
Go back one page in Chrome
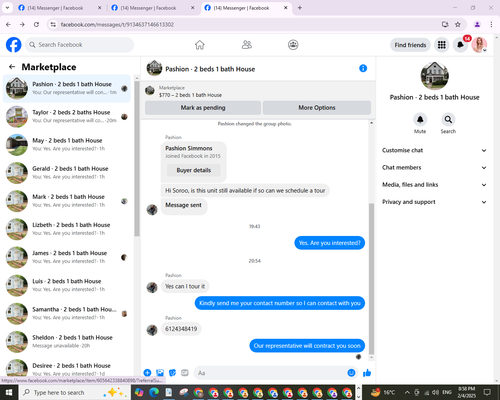click(x=8, y=24)
